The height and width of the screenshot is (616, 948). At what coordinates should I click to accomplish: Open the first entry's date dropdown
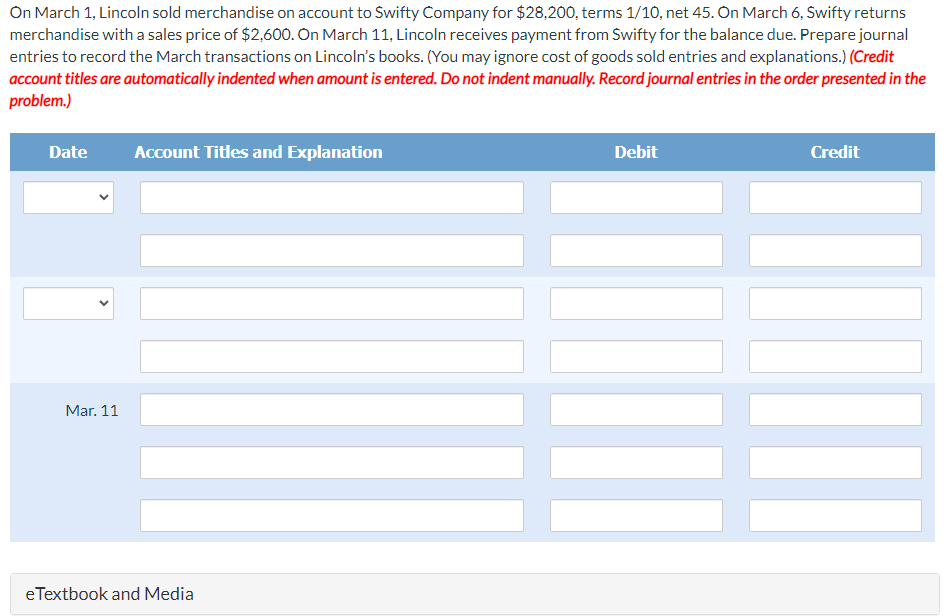click(x=68, y=198)
